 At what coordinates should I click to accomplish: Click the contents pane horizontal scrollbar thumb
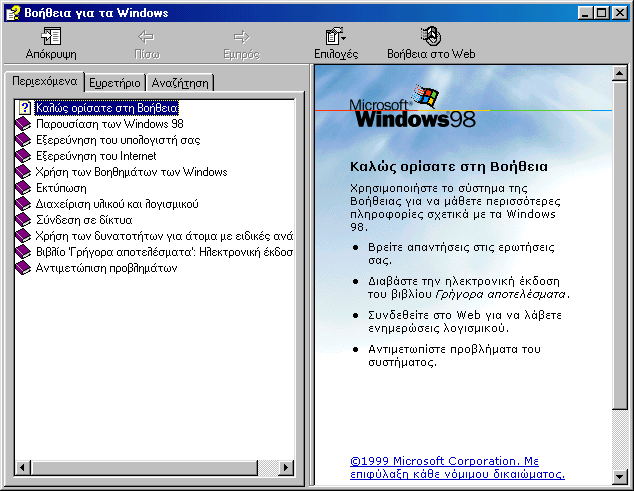tap(144, 468)
